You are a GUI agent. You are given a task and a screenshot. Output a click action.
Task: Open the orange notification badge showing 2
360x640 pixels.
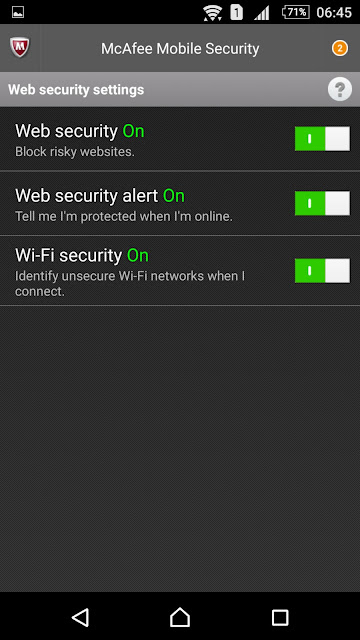[340, 48]
